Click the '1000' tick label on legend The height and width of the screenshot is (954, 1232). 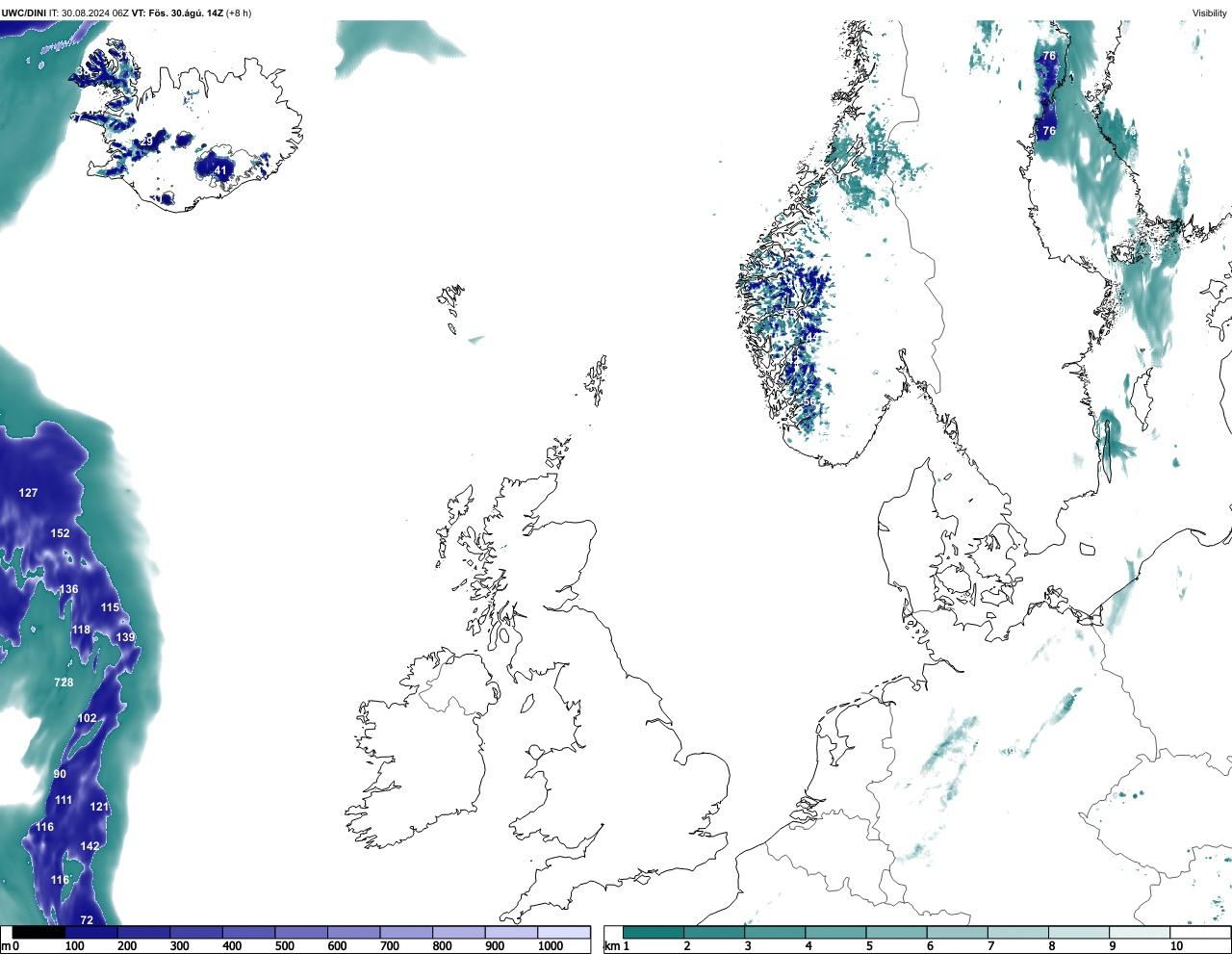[x=551, y=946]
